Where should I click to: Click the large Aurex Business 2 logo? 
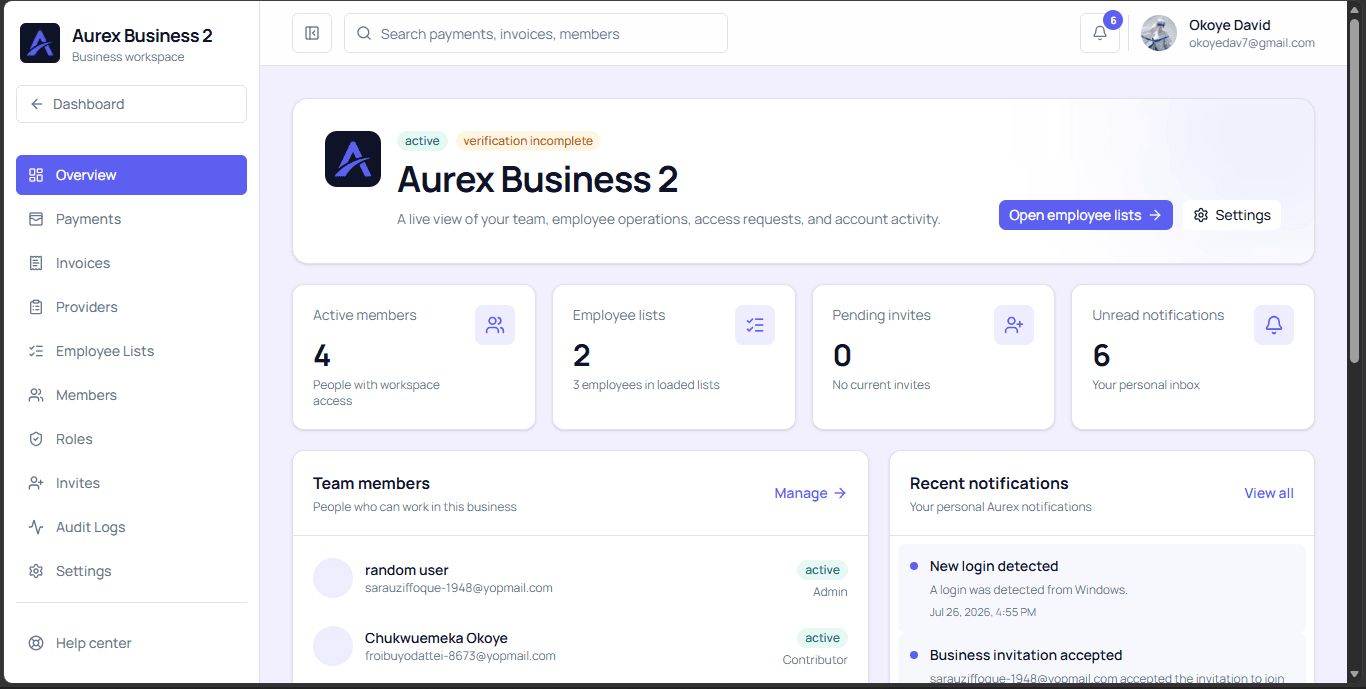click(x=353, y=159)
